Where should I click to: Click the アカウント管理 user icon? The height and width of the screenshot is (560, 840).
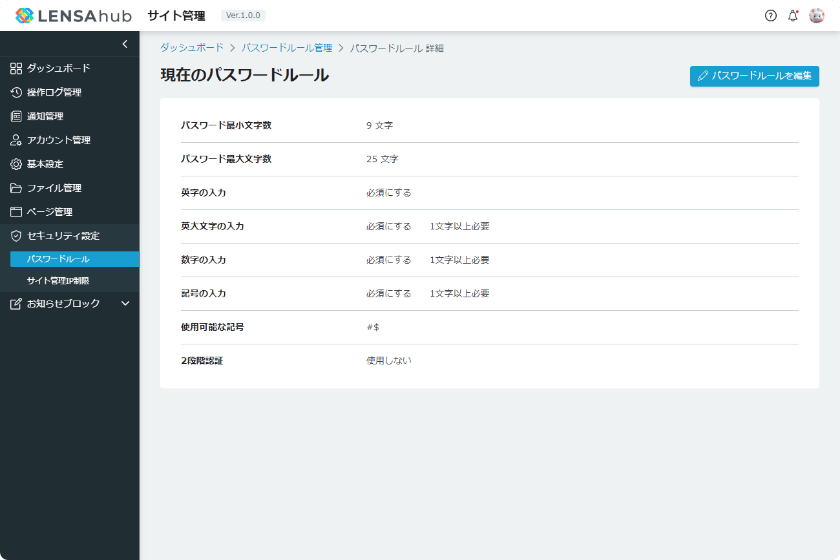(x=16, y=140)
